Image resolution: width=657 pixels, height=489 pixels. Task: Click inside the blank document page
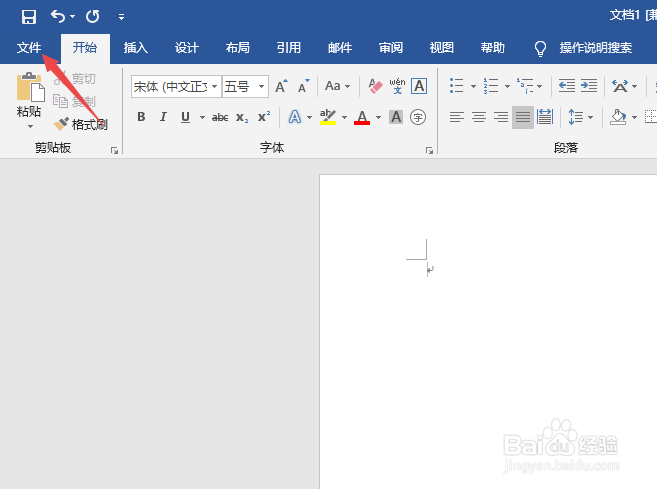[488, 331]
